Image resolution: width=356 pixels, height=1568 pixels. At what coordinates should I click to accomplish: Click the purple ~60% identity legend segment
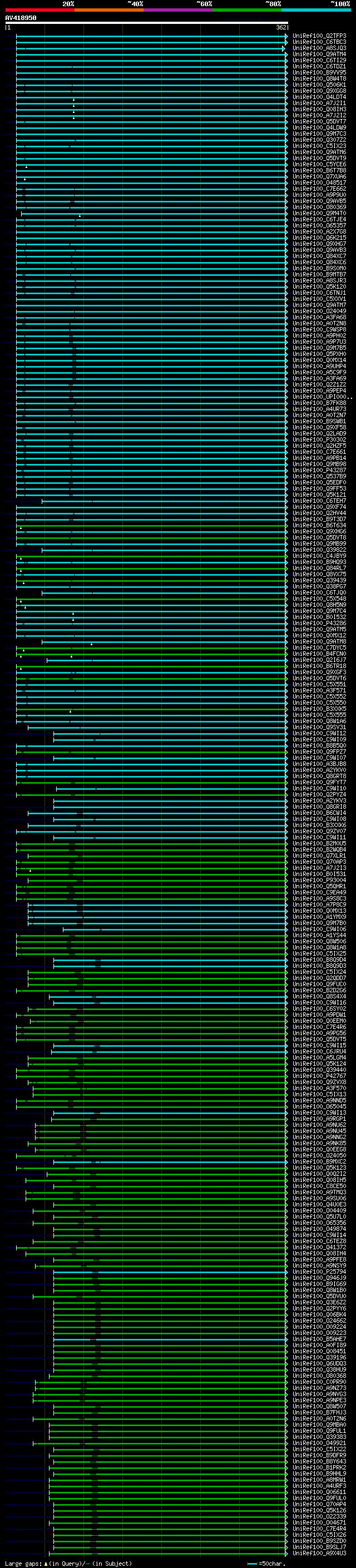click(x=177, y=10)
